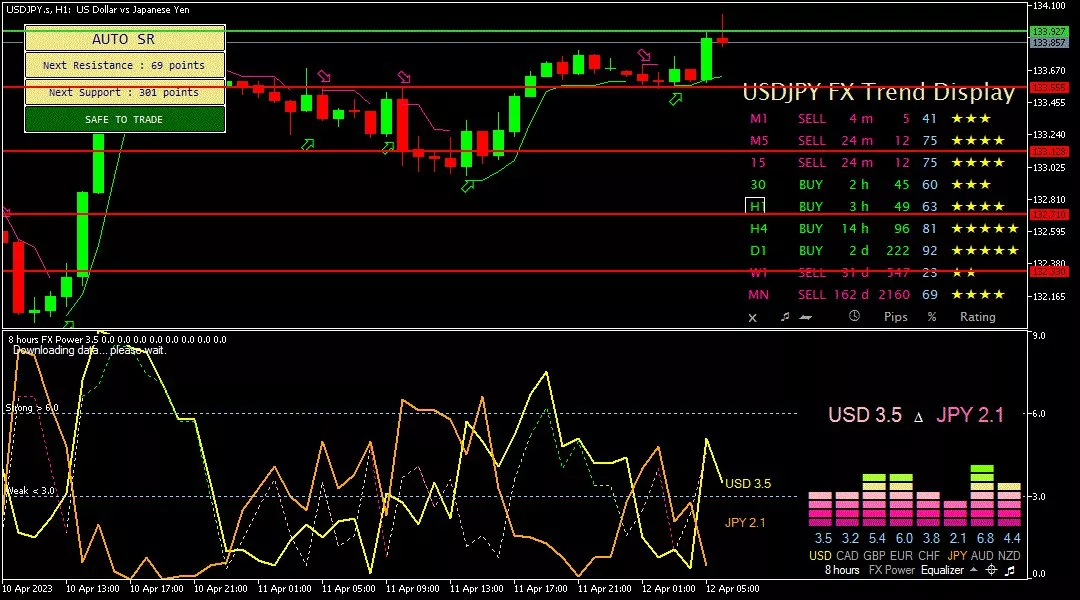This screenshot has width=1080, height=600.
Task: Click the red 133.128 level label
Action: 1048,152
